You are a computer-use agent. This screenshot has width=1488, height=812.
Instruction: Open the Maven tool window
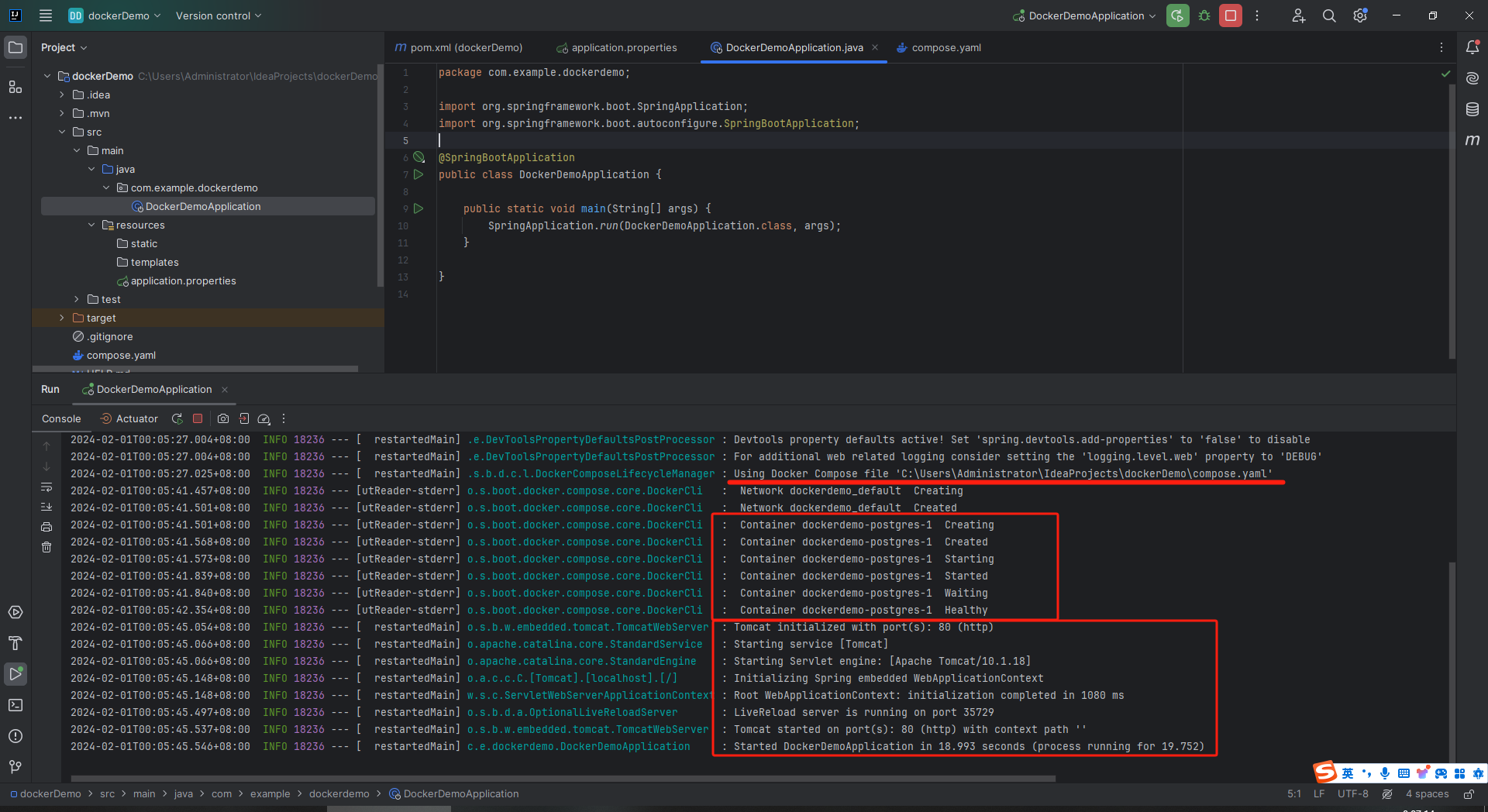(x=1472, y=140)
